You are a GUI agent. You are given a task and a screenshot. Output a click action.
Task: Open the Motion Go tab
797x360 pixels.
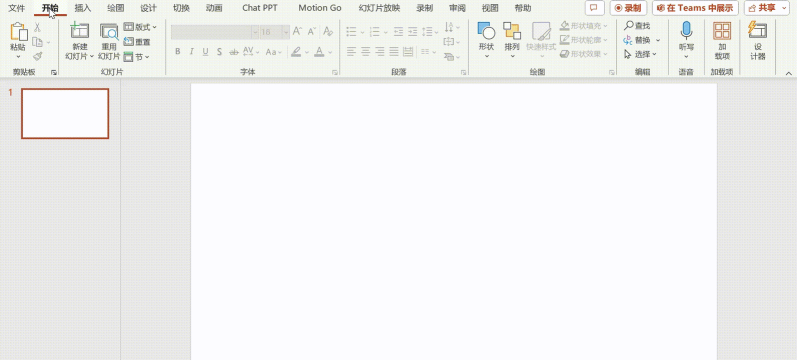click(320, 8)
